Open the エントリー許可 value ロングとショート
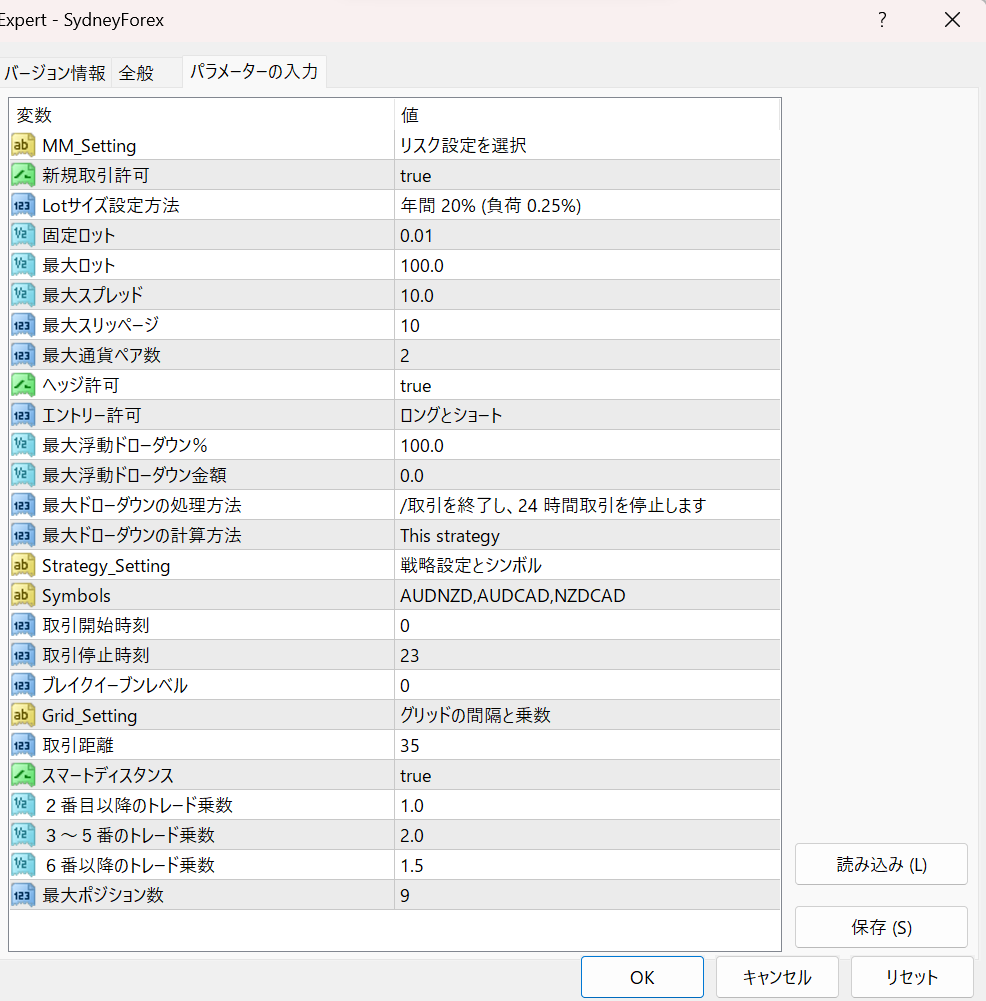The height and width of the screenshot is (1001, 986). tap(587, 415)
